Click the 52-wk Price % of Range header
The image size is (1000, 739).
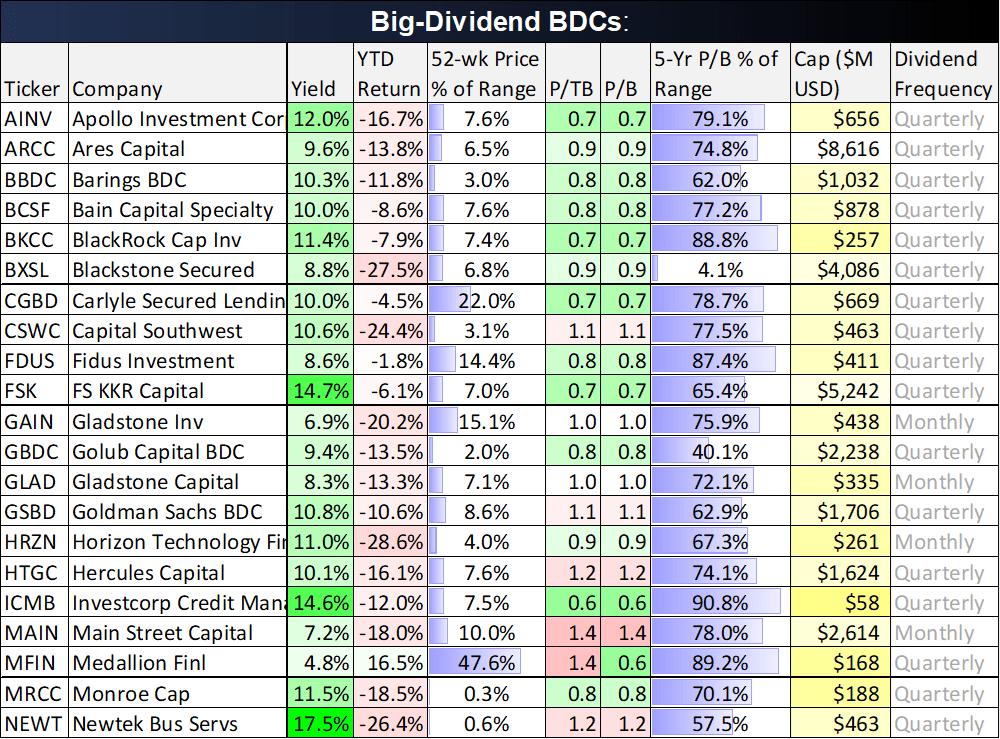click(487, 73)
